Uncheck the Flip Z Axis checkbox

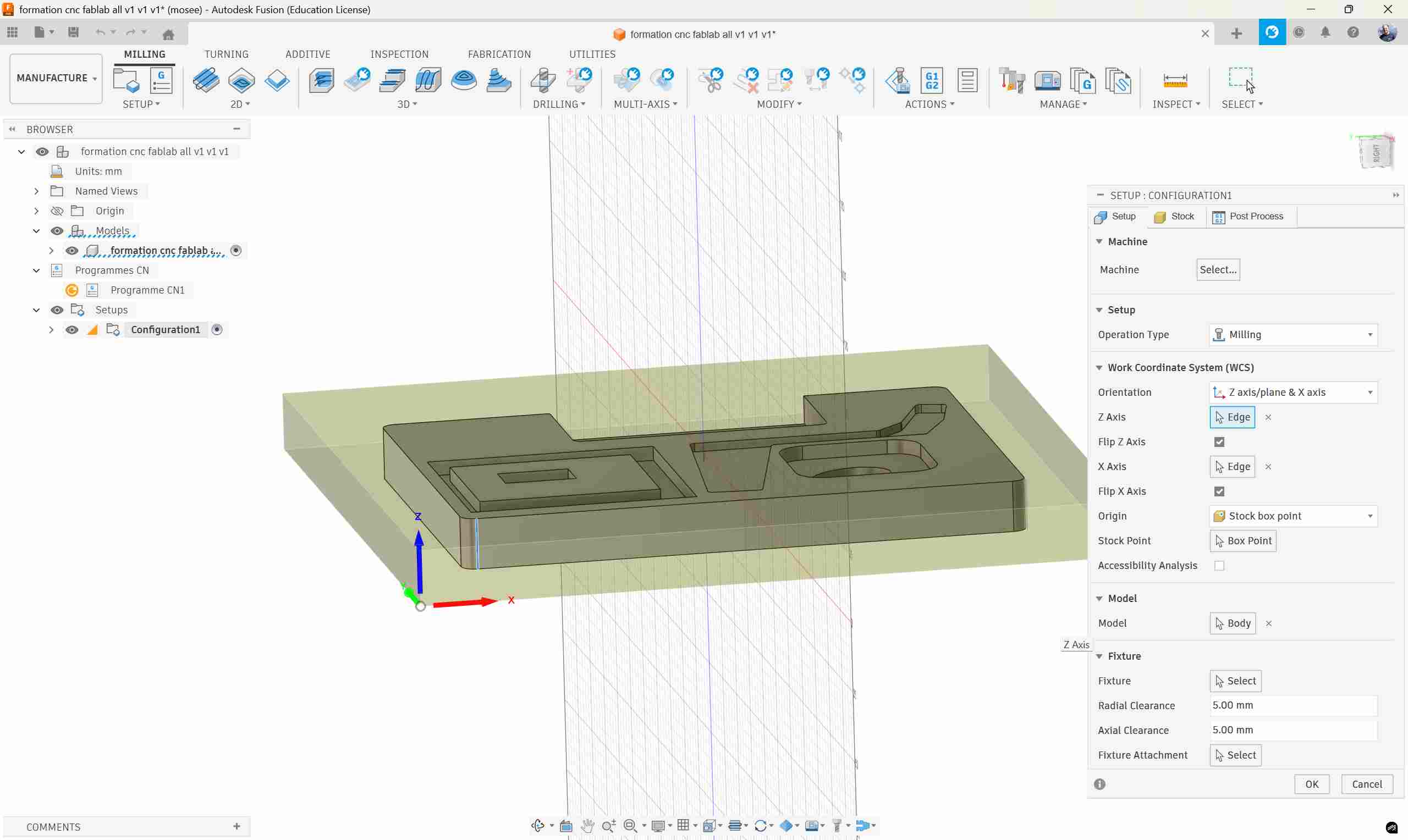(x=1219, y=441)
